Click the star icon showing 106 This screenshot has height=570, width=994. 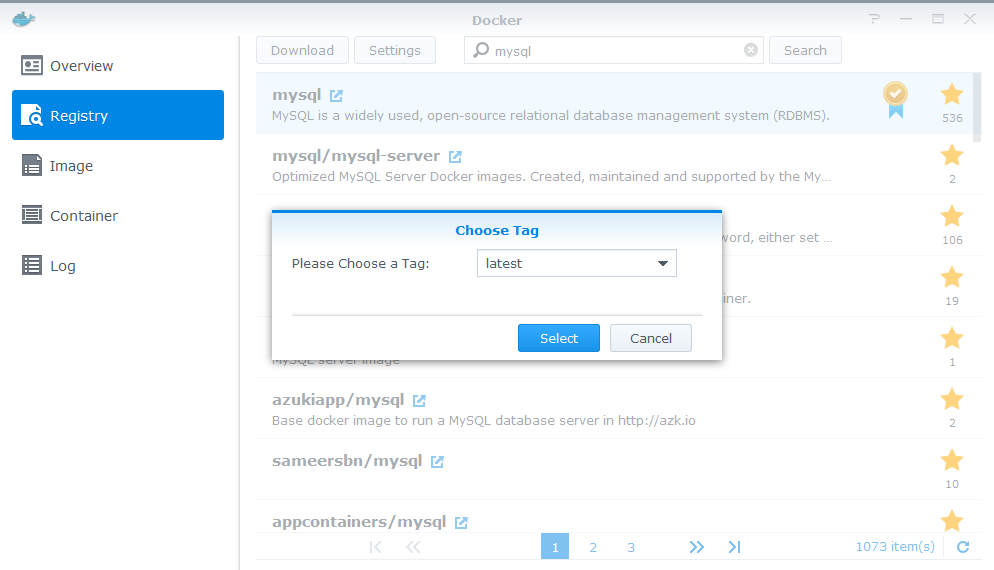(x=952, y=216)
